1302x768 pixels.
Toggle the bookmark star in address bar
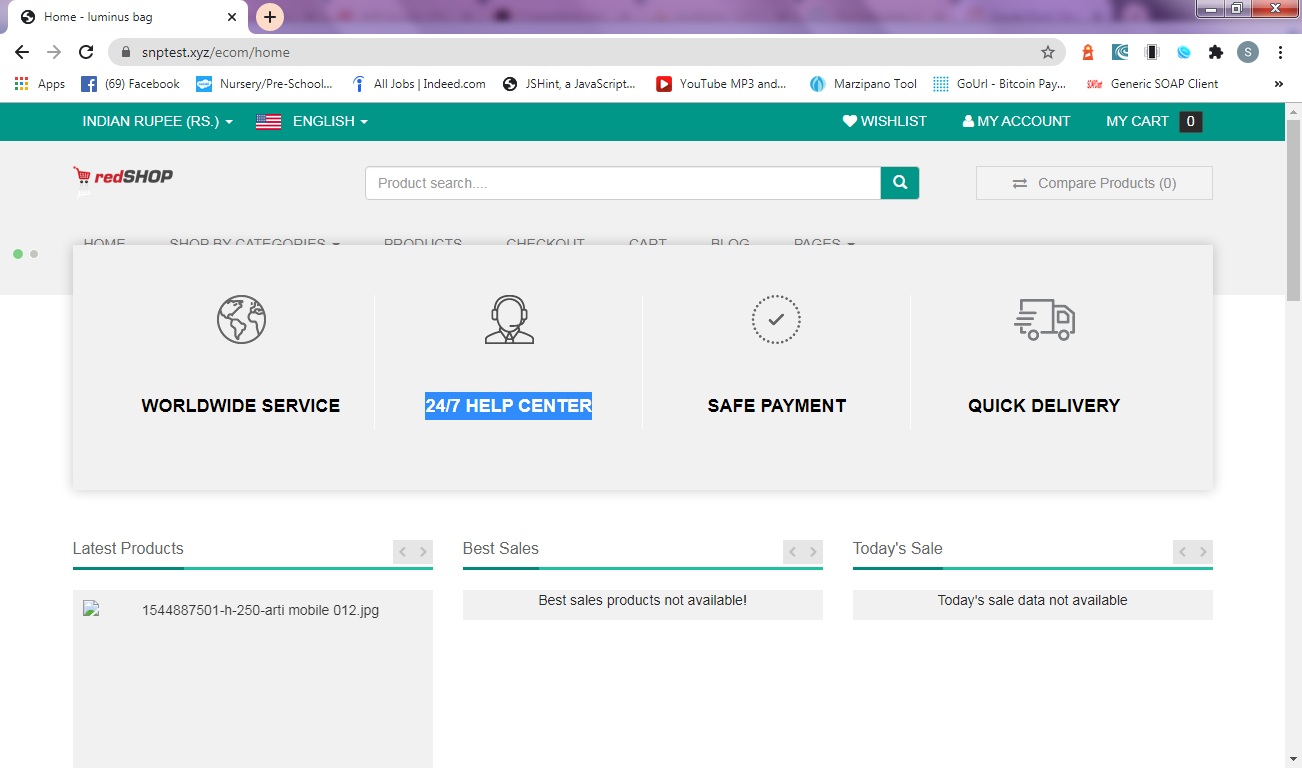pyautogui.click(x=1046, y=51)
